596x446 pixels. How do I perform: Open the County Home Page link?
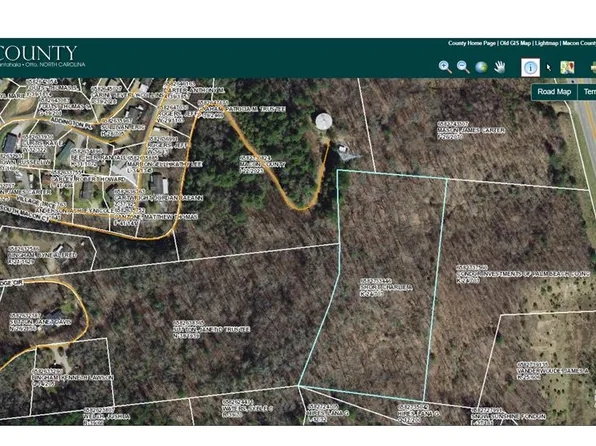[x=471, y=43]
